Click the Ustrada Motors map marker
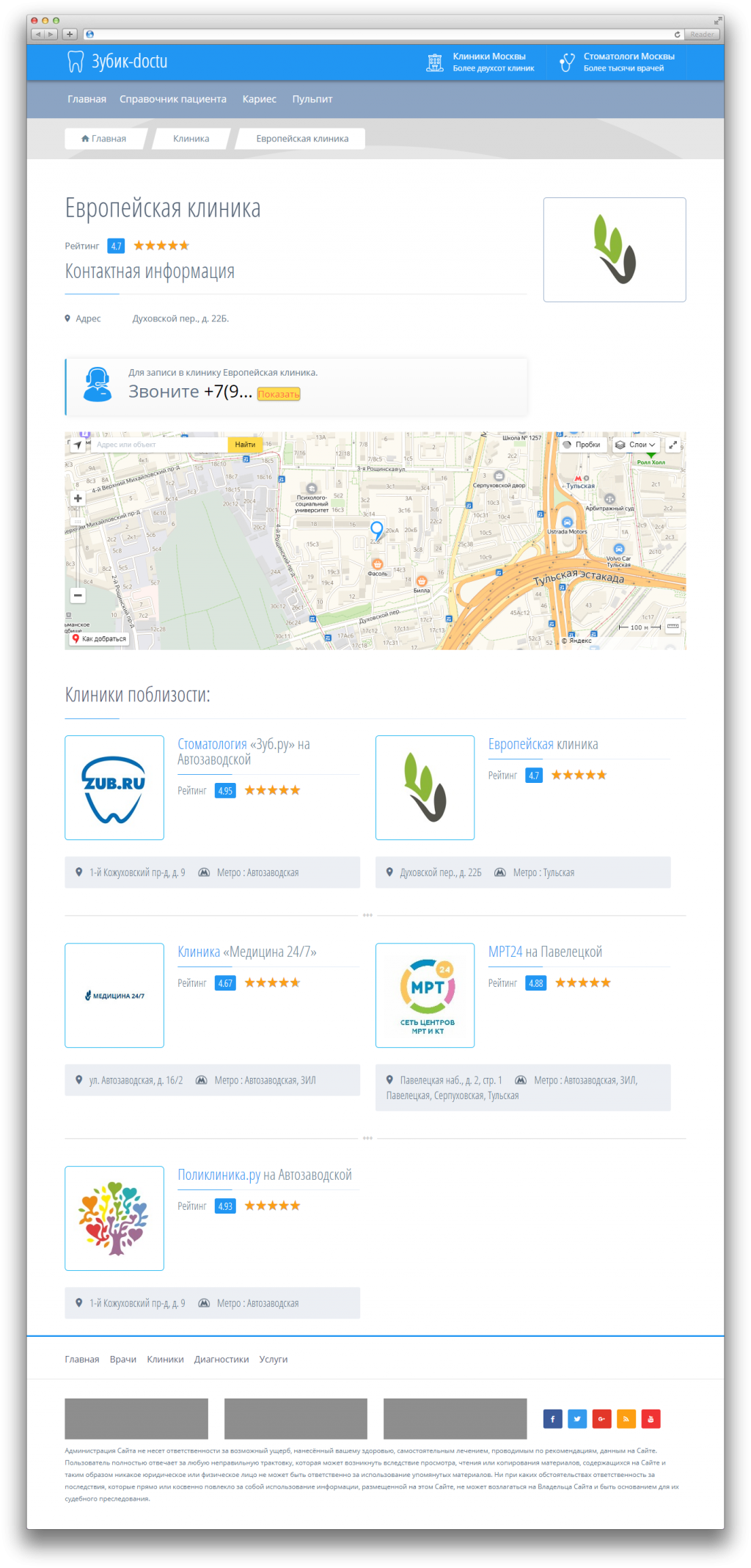Viewport: 751px width, 1568px height. [x=567, y=522]
